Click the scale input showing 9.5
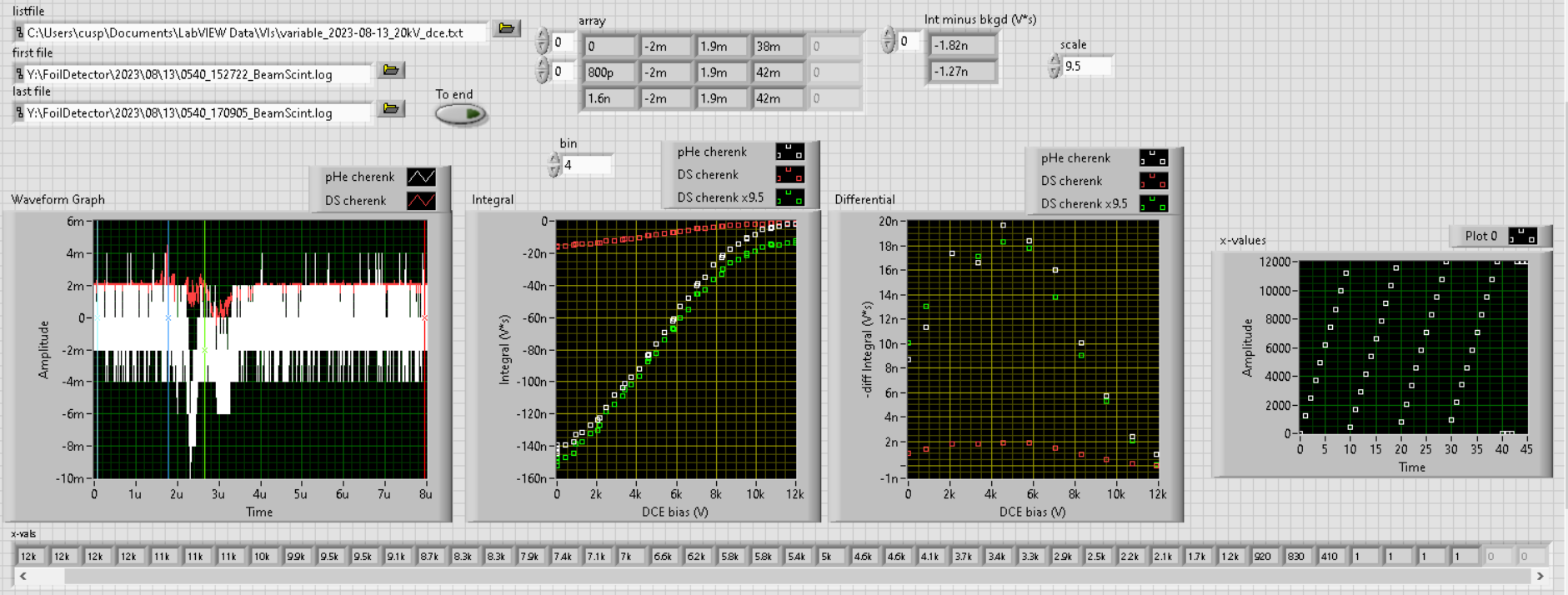1568x595 pixels. (1086, 66)
